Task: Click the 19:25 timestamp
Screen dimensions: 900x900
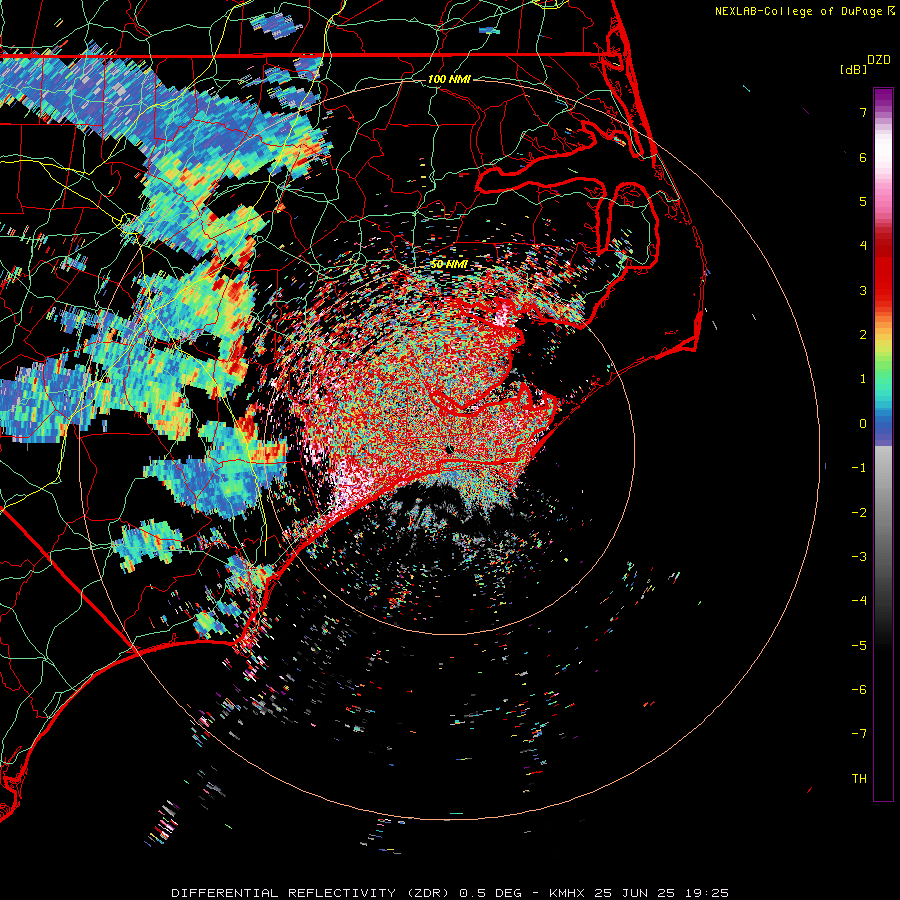Action: (709, 893)
